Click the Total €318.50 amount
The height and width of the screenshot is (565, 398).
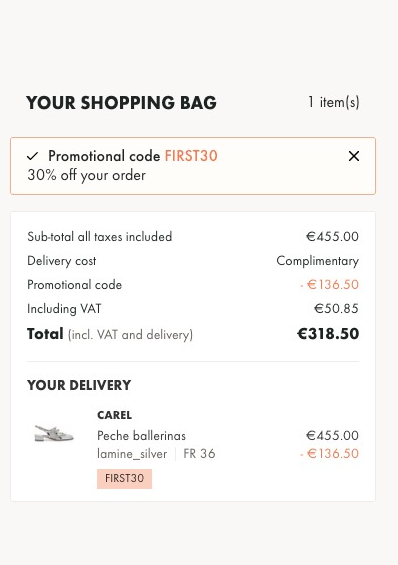328,334
